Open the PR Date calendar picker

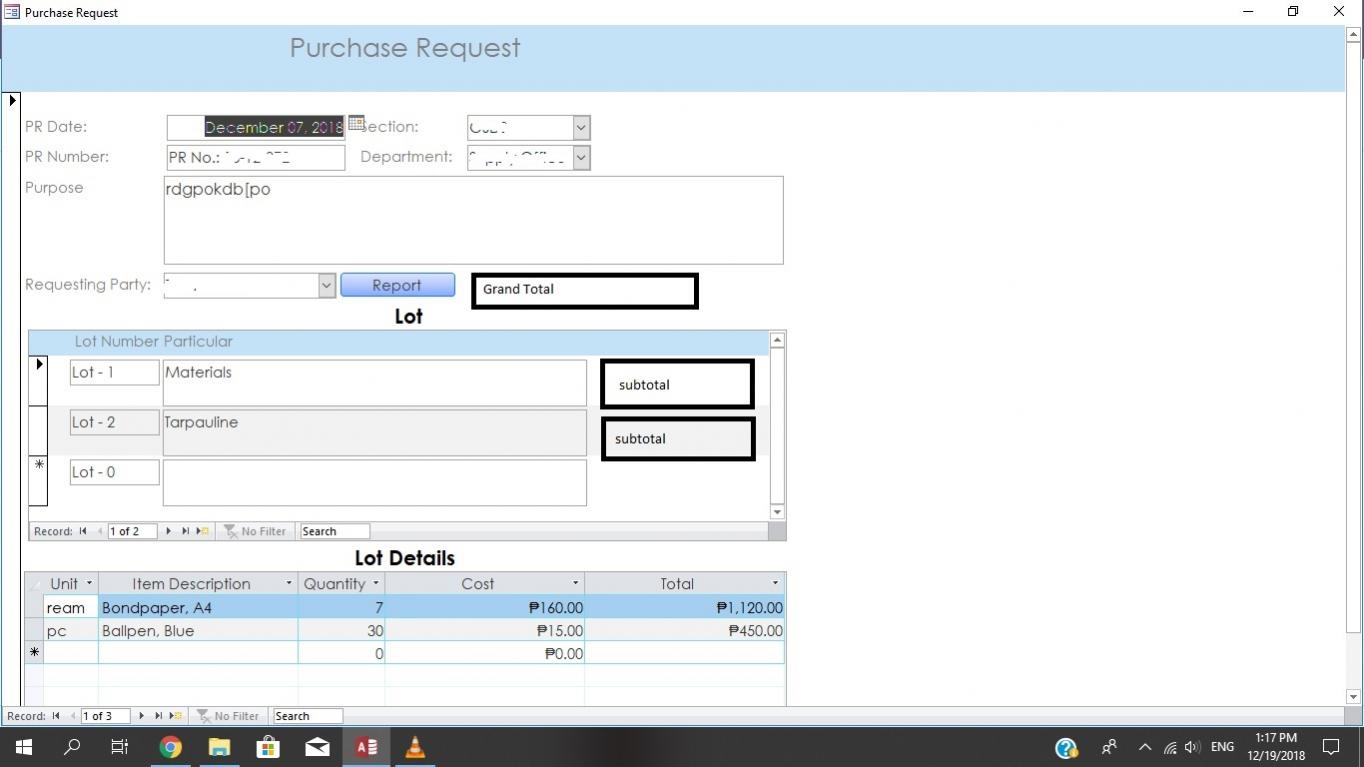point(356,124)
